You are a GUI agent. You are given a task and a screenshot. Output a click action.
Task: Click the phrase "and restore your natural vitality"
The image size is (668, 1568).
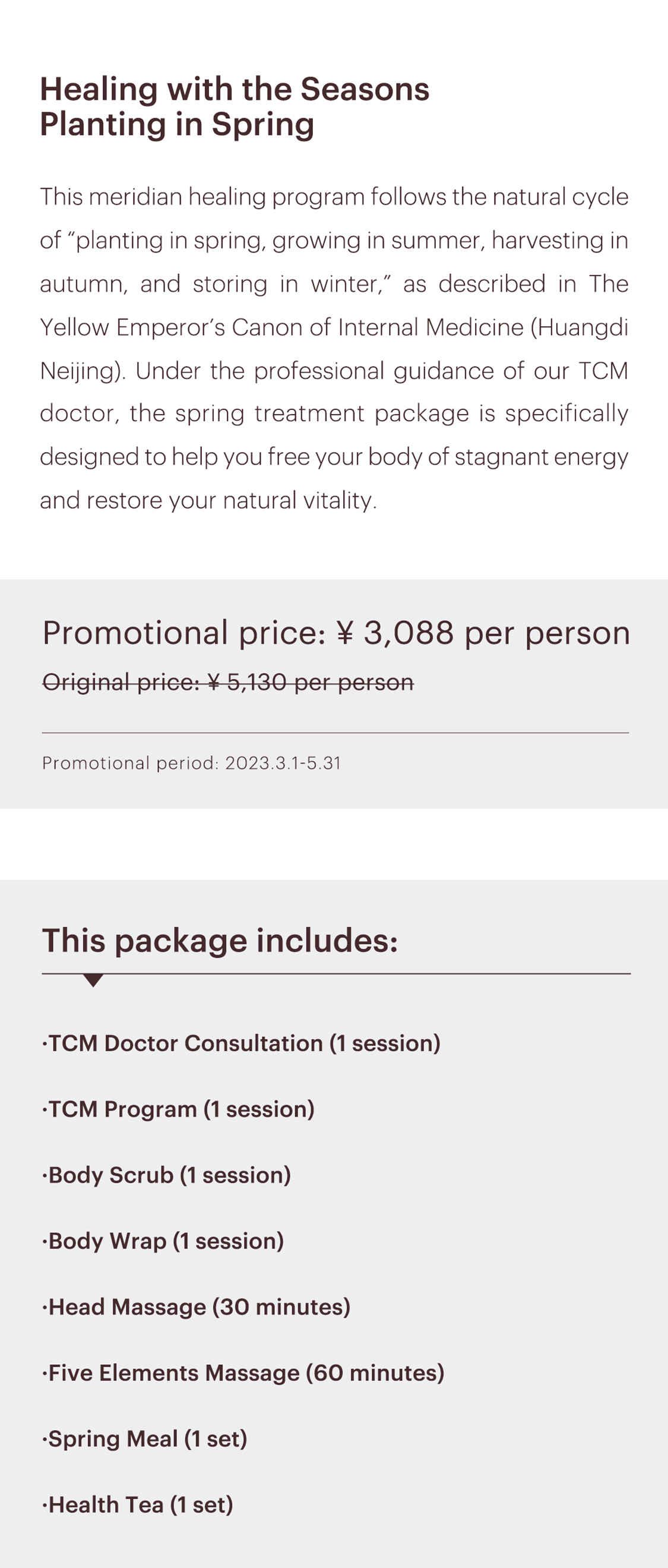(208, 500)
